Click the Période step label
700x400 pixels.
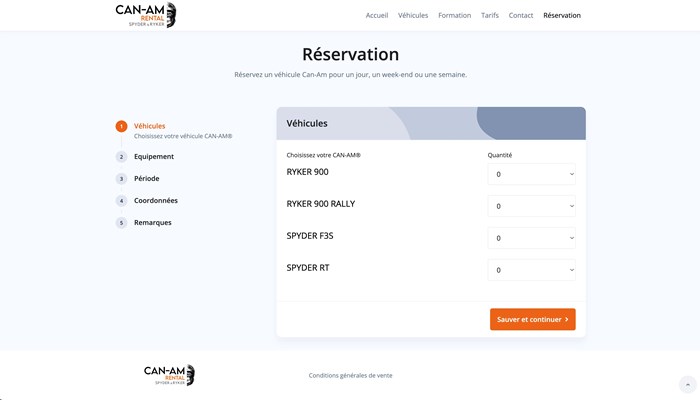click(146, 178)
